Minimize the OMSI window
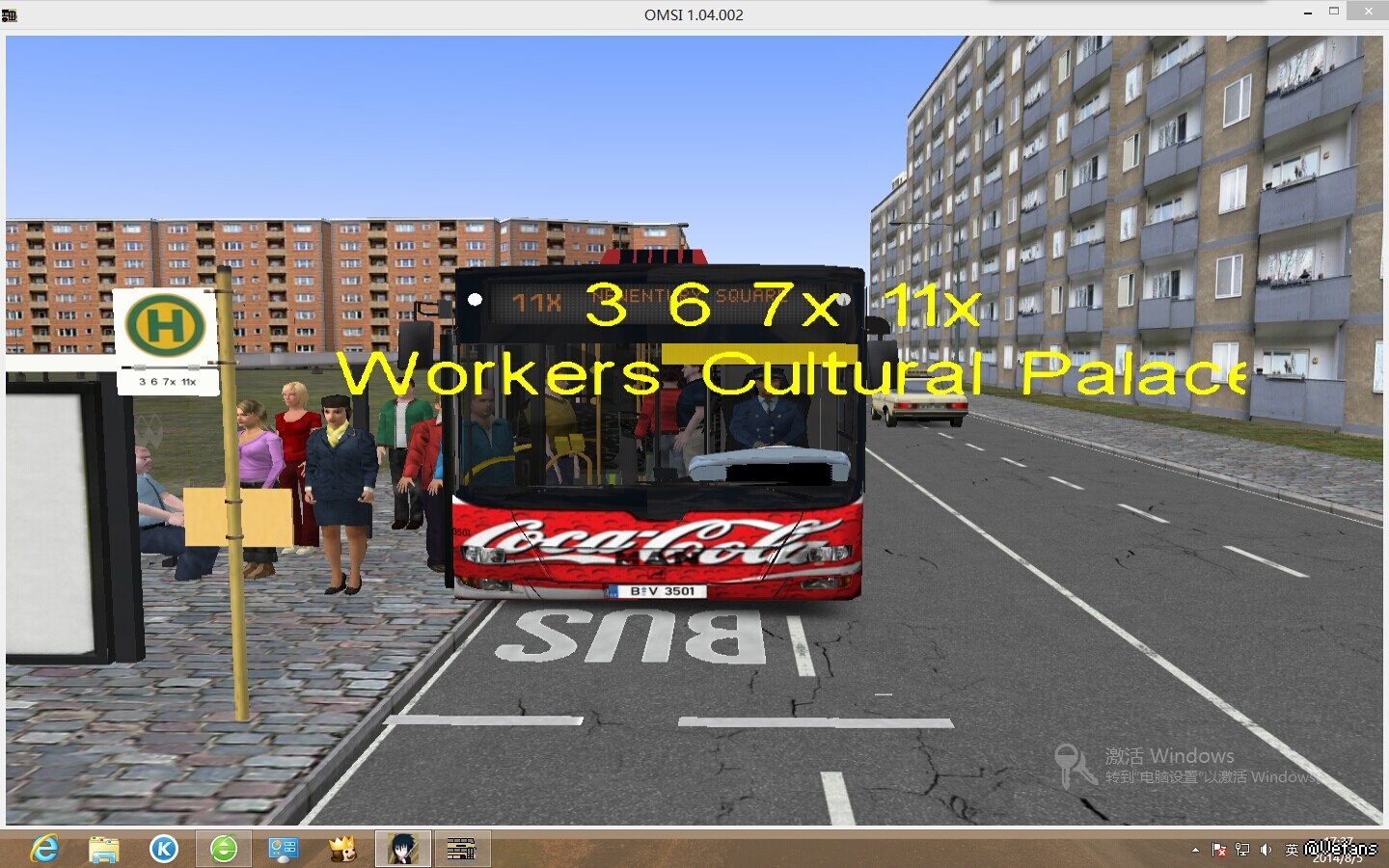The image size is (1389, 868). (x=1308, y=14)
